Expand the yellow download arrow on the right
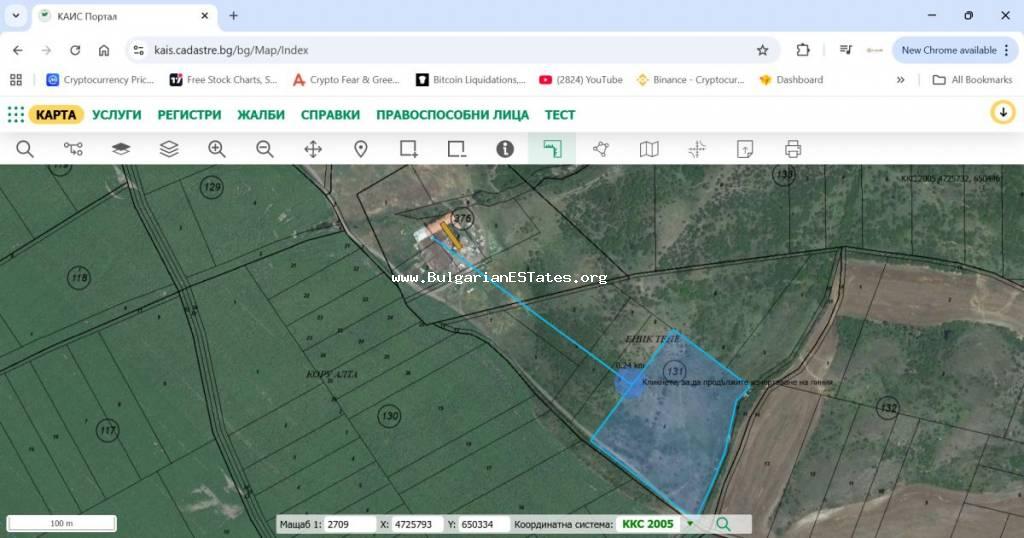1024x538 pixels. [x=1002, y=113]
